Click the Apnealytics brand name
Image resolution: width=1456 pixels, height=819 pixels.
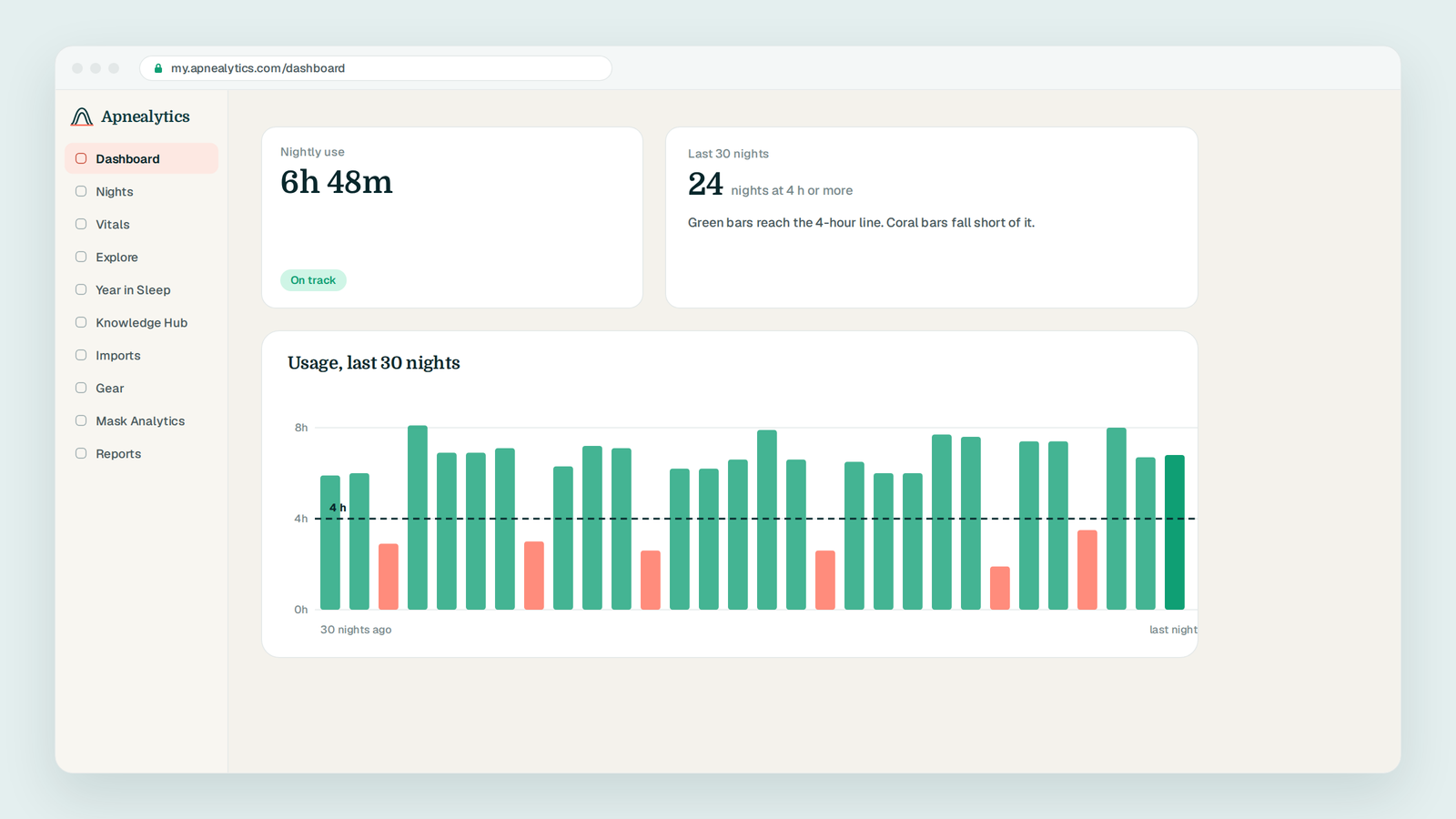point(146,116)
